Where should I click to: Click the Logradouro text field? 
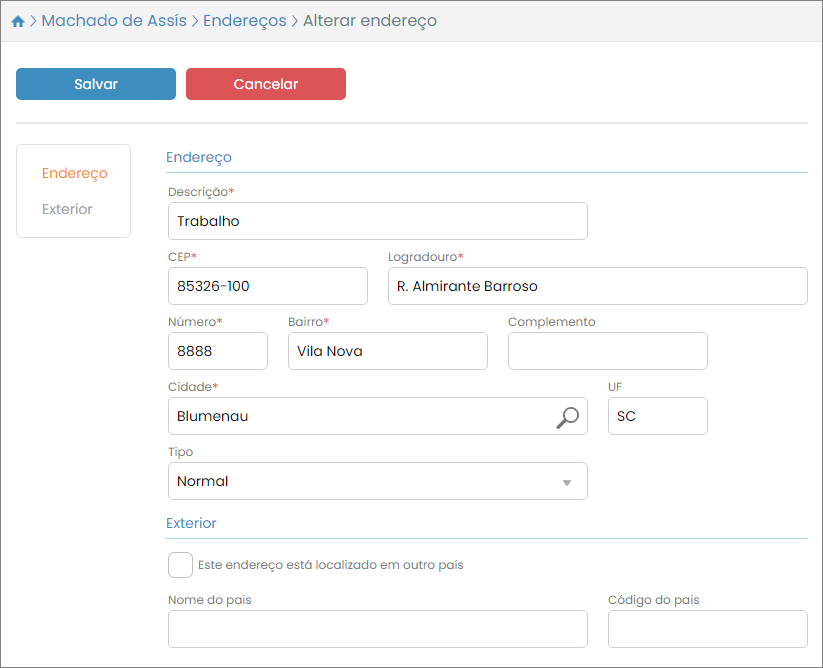click(x=597, y=286)
